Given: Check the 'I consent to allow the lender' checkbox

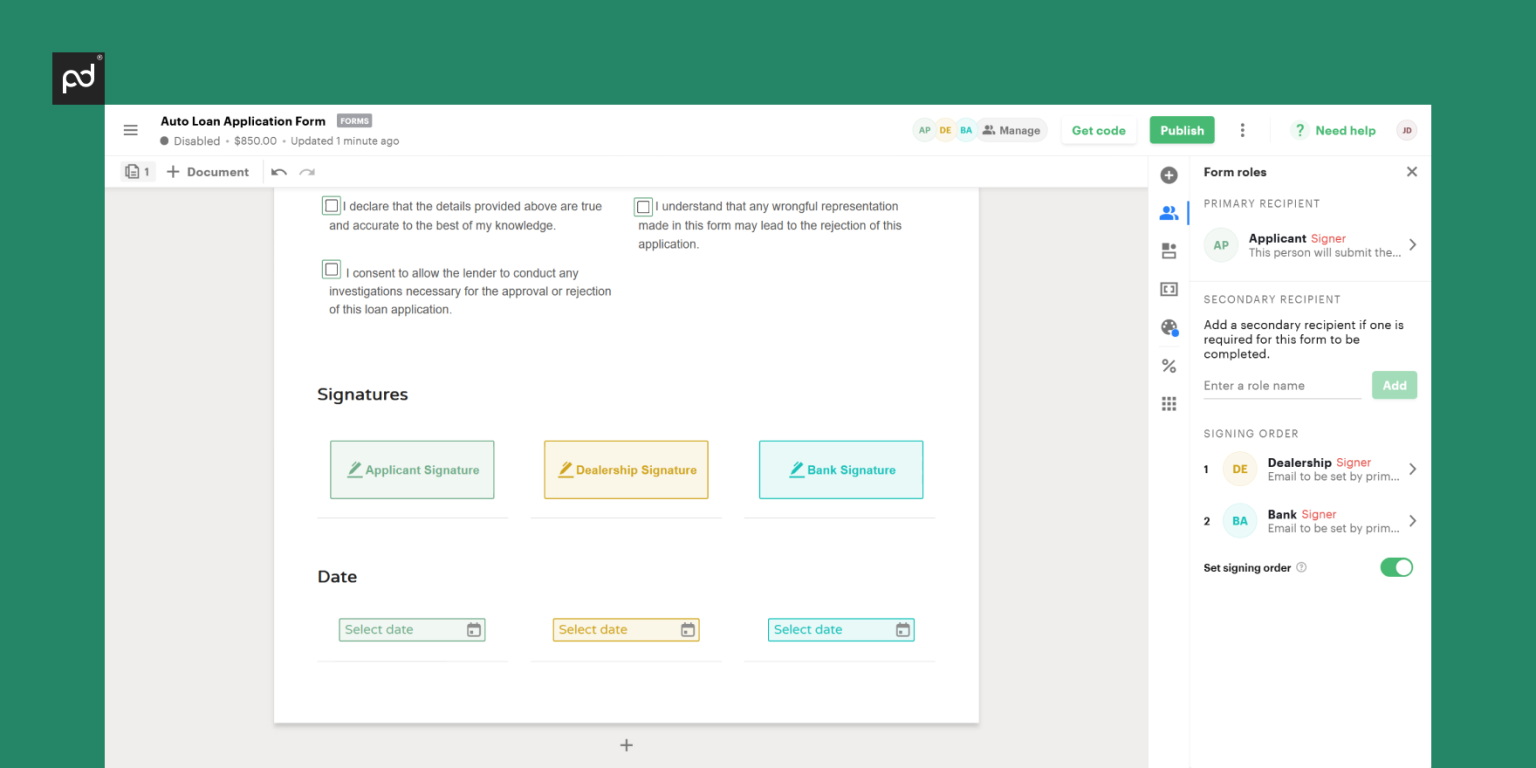Looking at the screenshot, I should 331,270.
